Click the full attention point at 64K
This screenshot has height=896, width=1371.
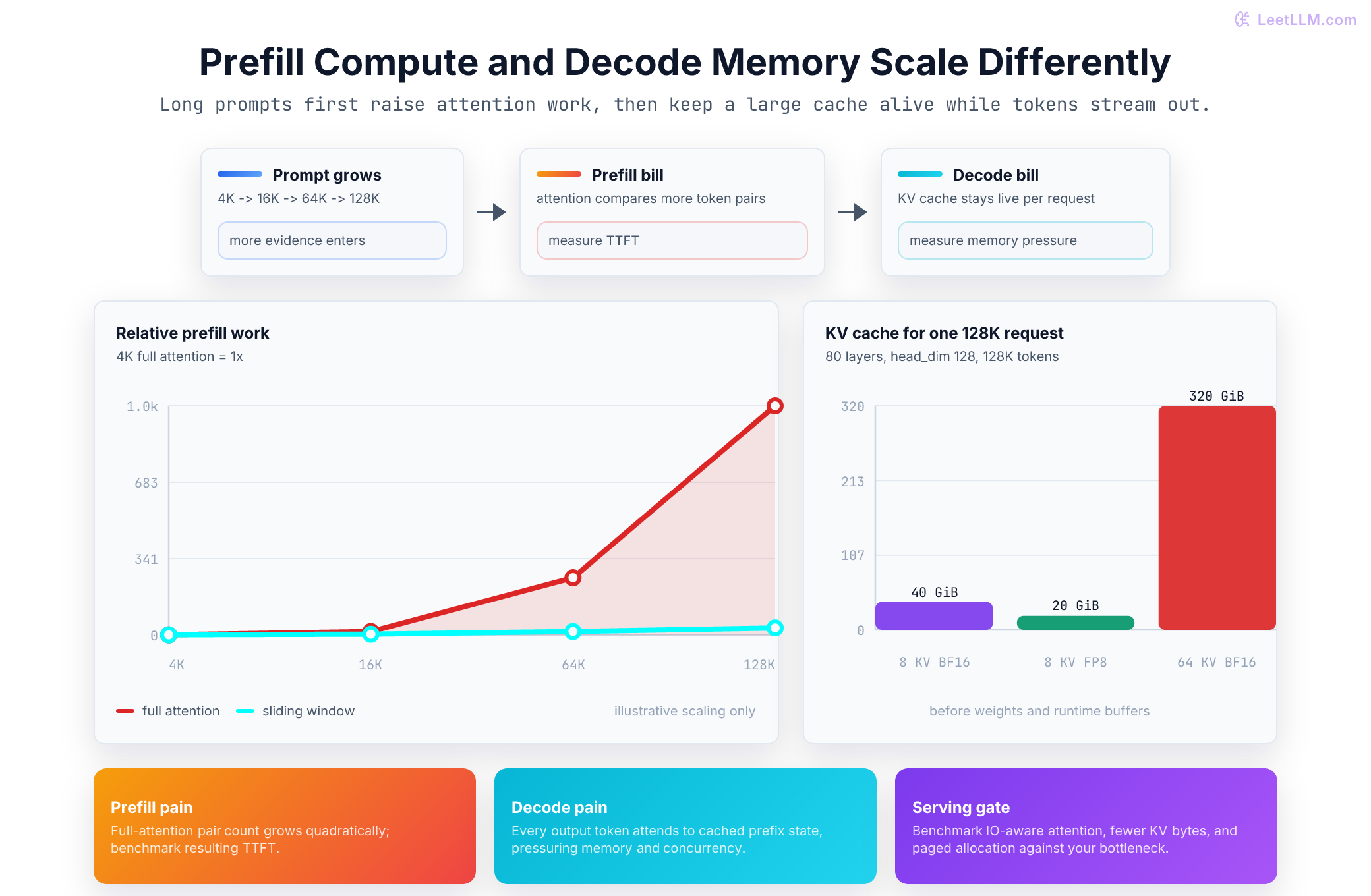[573, 578]
